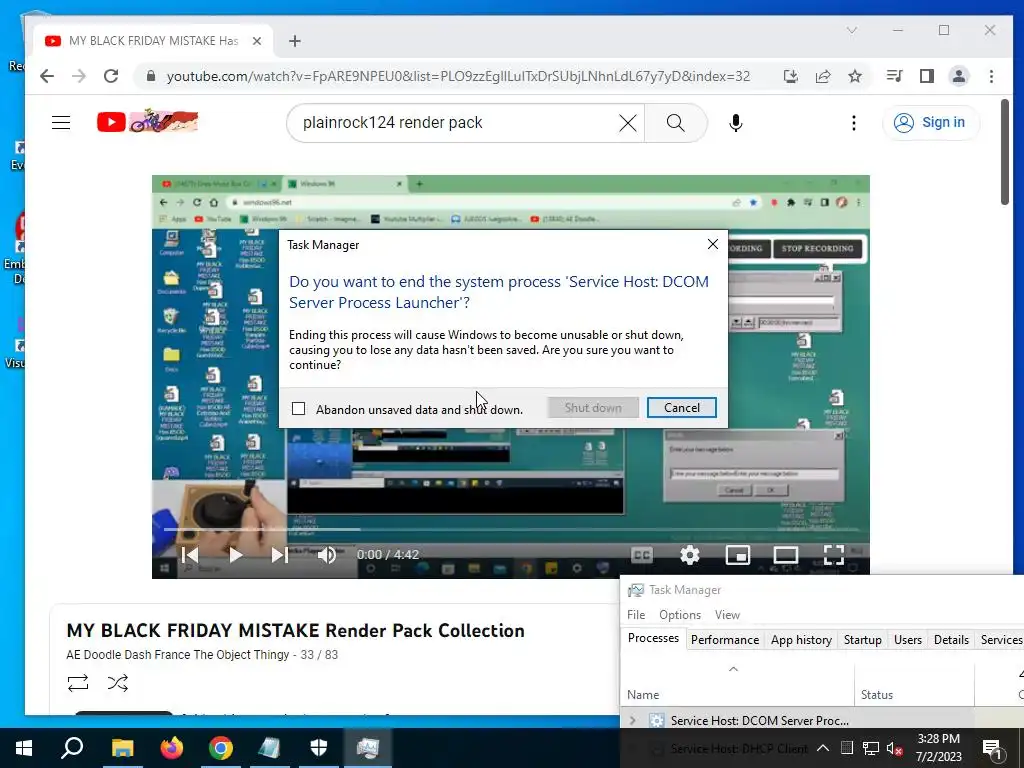Enable miniplayer mode
The width and height of the screenshot is (1024, 768).
click(x=737, y=555)
